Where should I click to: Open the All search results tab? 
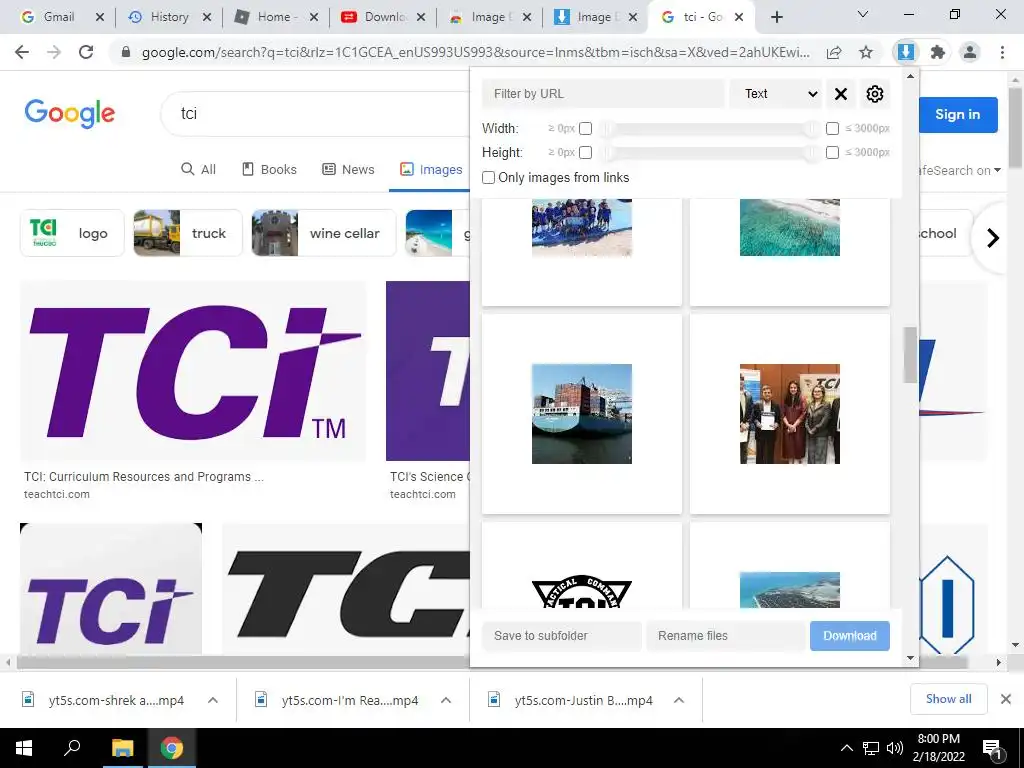pyautogui.click(x=199, y=170)
